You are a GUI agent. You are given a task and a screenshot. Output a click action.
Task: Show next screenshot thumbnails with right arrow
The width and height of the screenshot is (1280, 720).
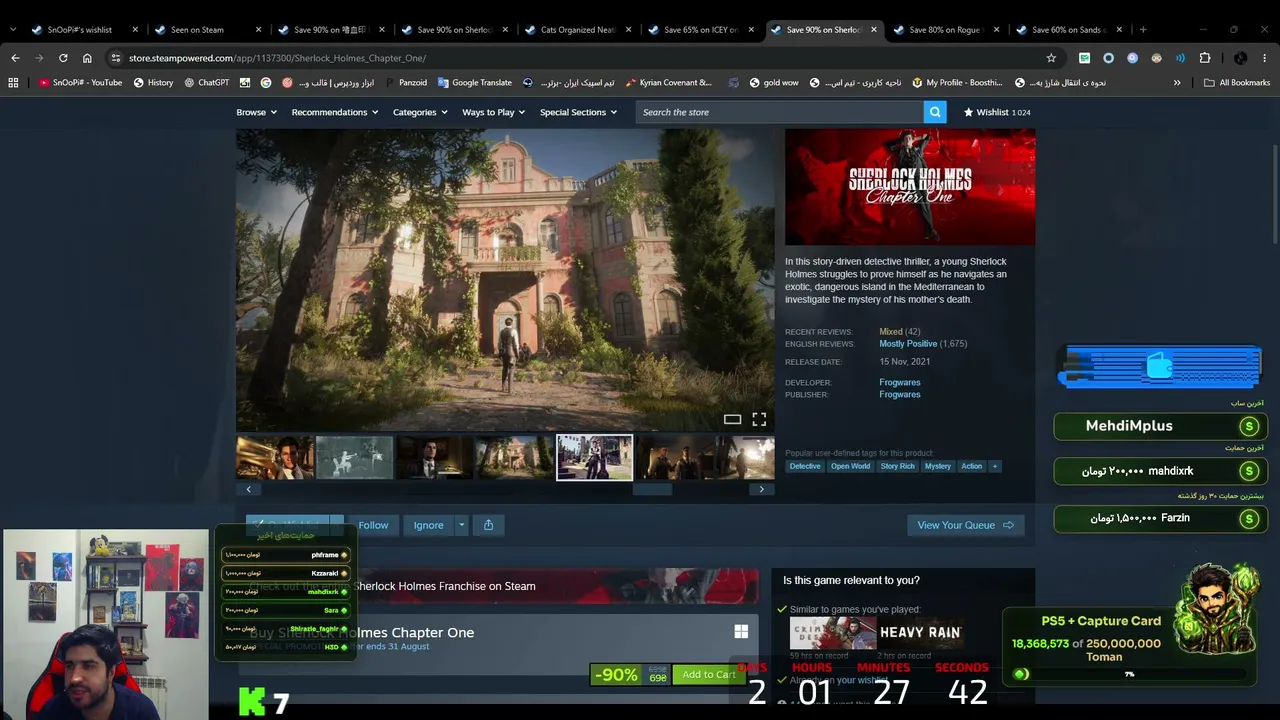[x=762, y=489]
